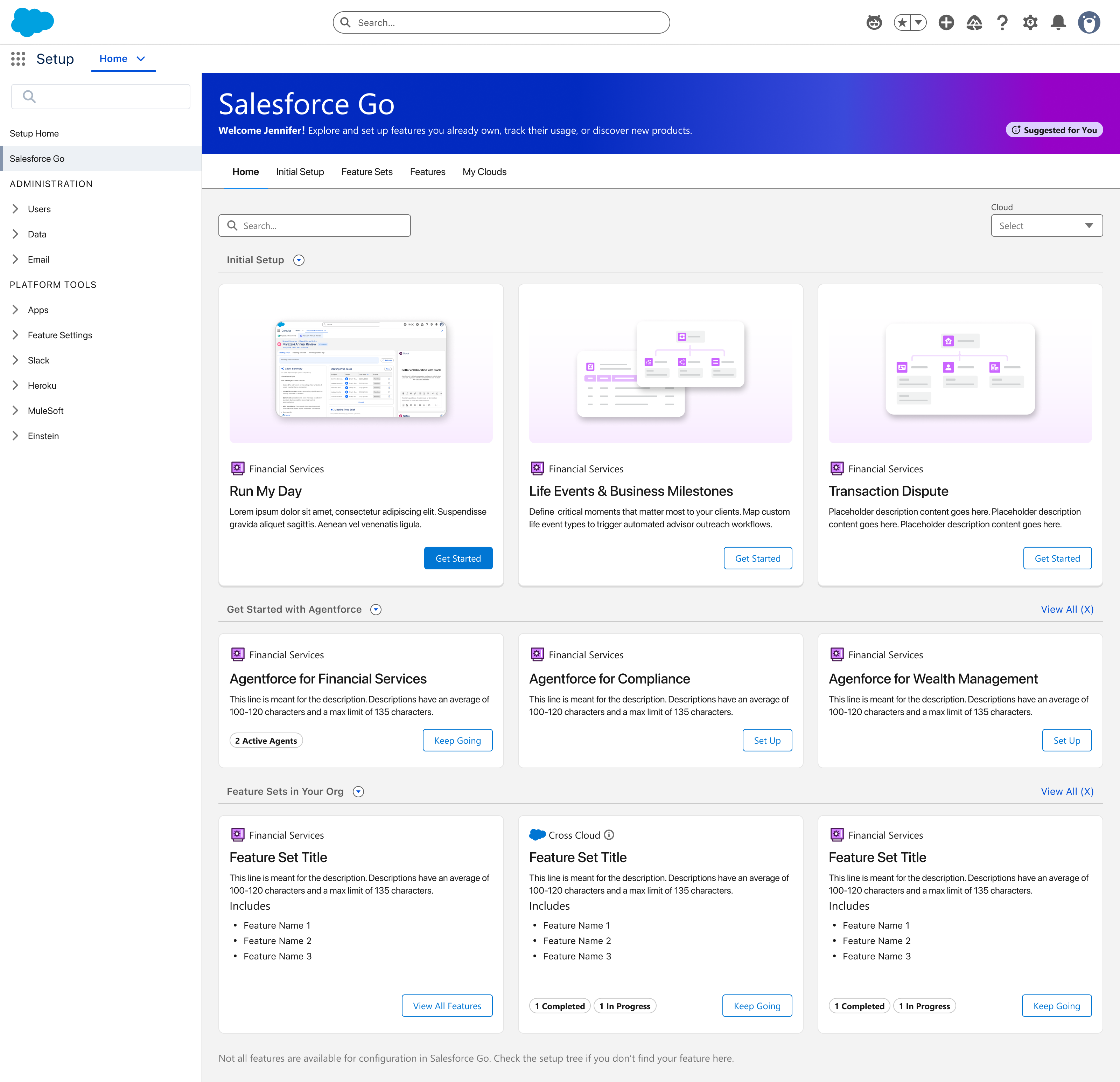The width and height of the screenshot is (1120, 1082).
Task: Click the Financial Services icon on Agentforce for Compliance card
Action: (537, 654)
